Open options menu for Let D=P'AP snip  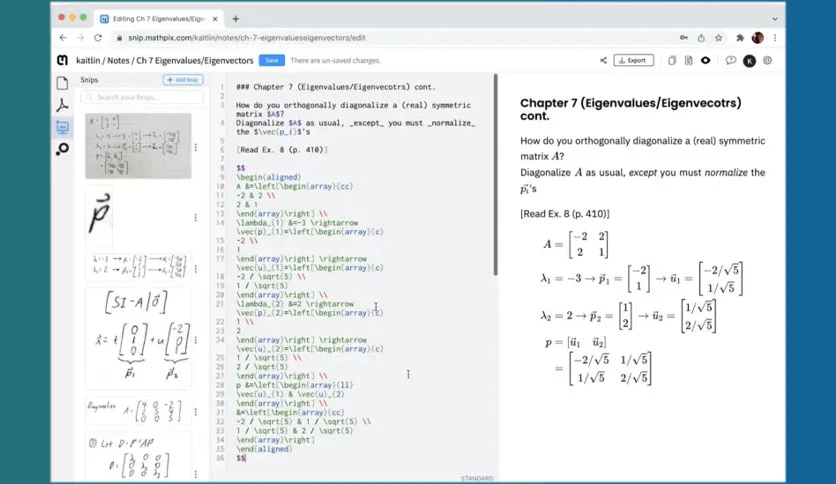196,474
